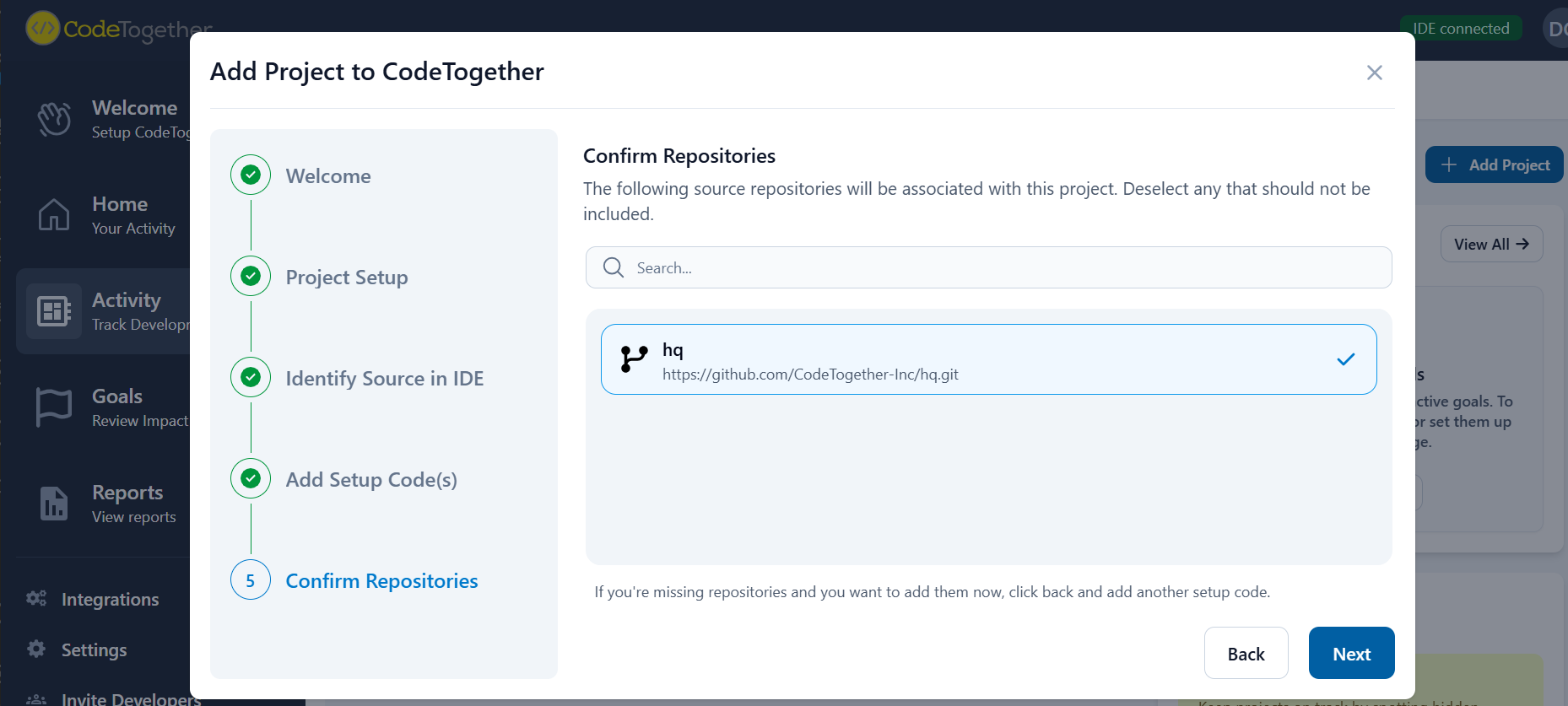The image size is (1568, 706).
Task: Click the IDE connected status badge
Action: [1460, 28]
